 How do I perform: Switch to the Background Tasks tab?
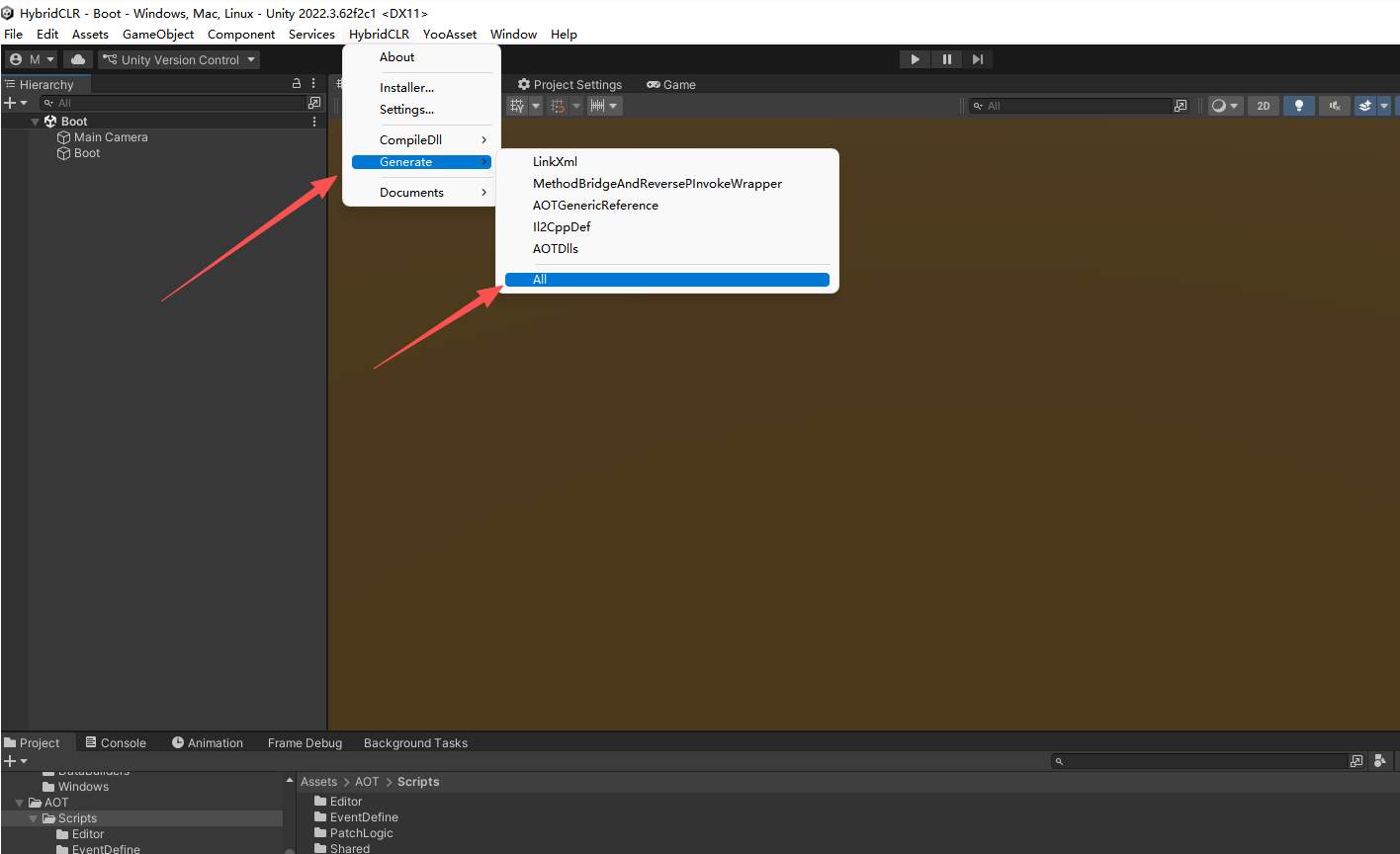coord(415,743)
